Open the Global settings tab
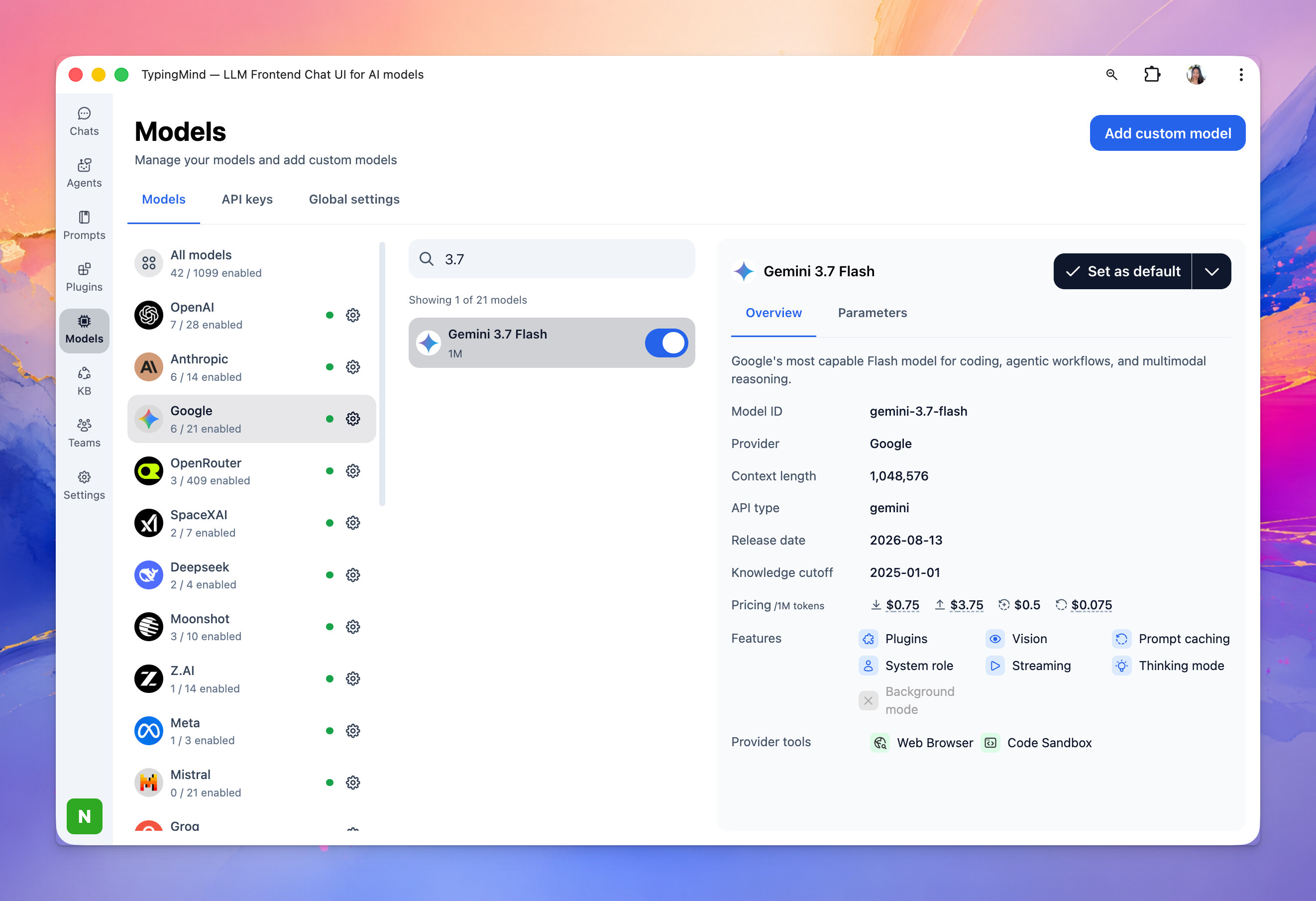This screenshot has height=901, width=1316. coord(354,199)
